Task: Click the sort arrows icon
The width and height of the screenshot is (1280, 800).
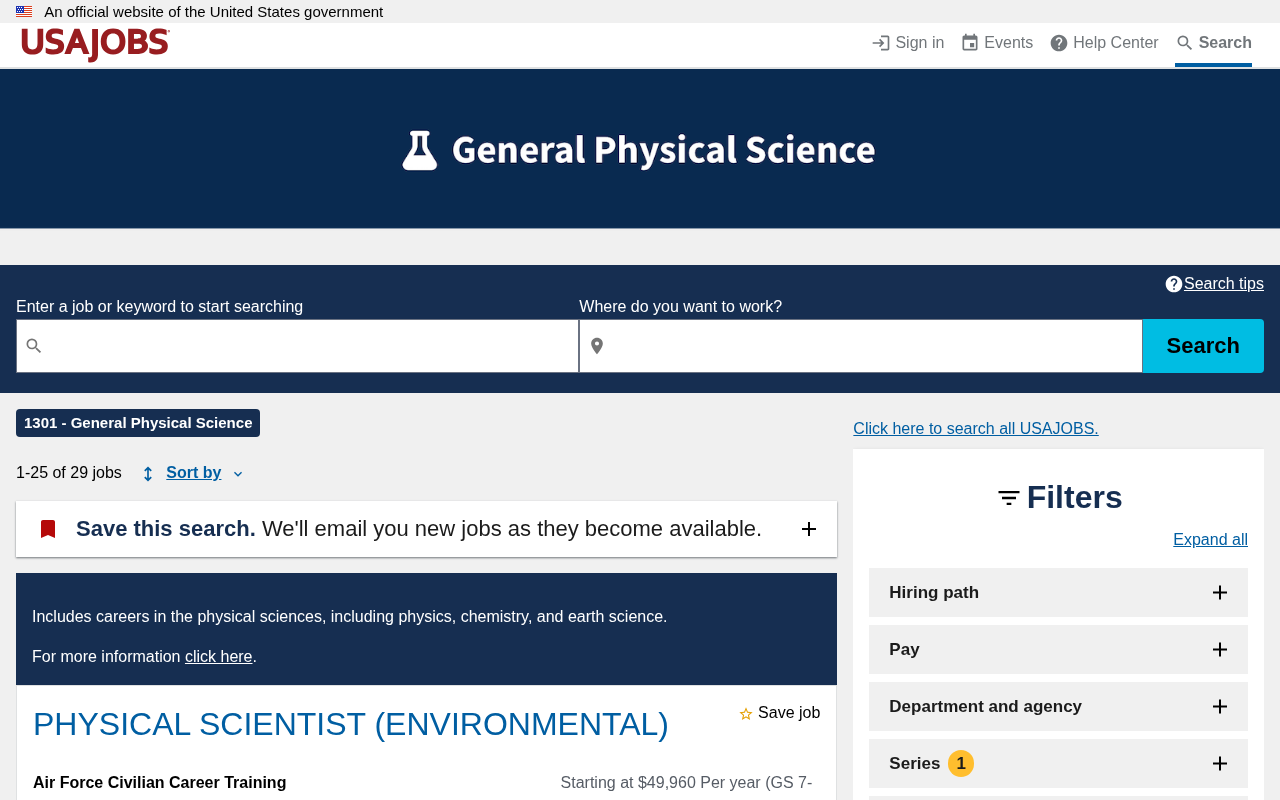Action: [148, 474]
